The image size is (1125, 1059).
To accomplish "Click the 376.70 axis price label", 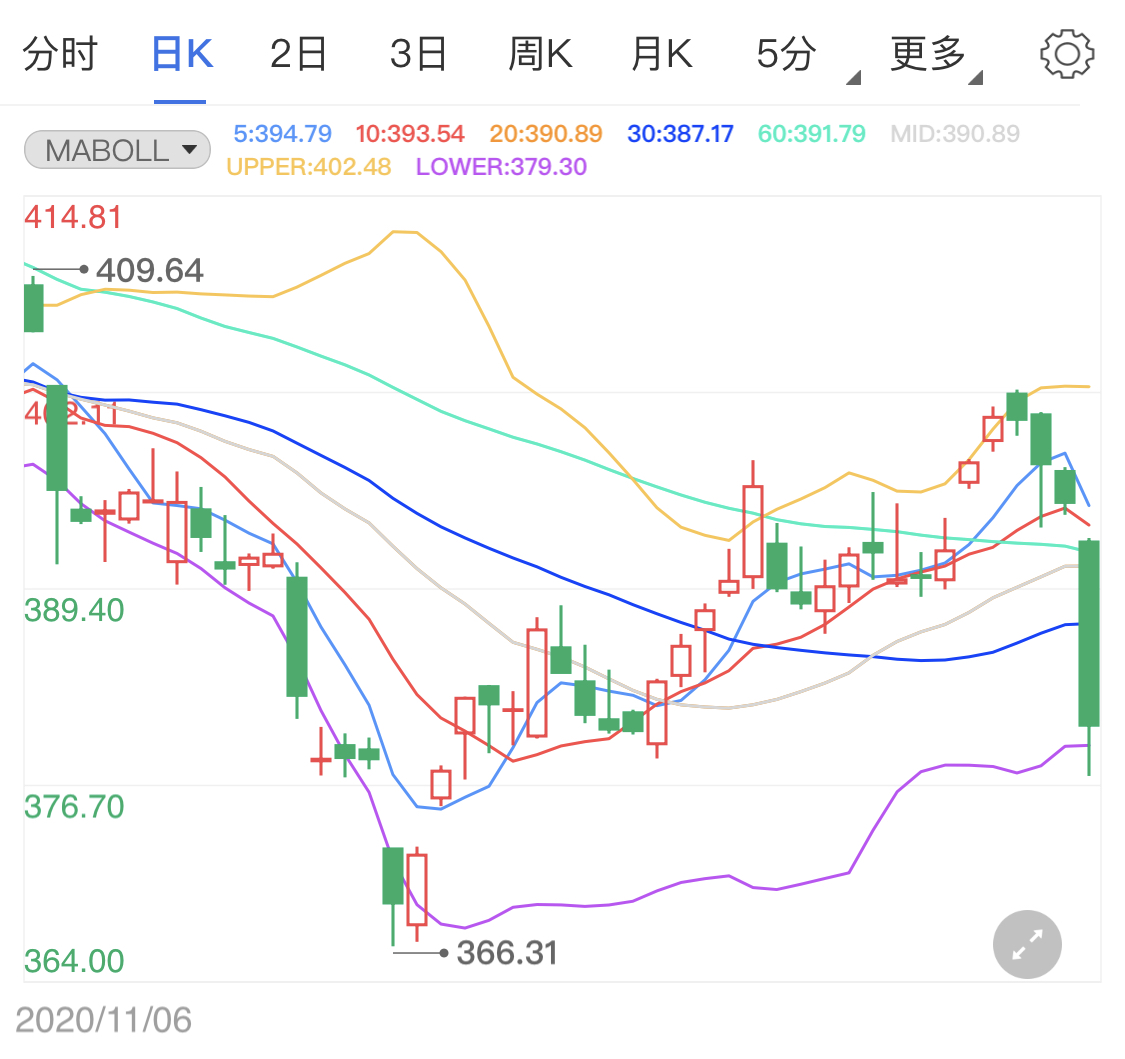I will (x=74, y=806).
